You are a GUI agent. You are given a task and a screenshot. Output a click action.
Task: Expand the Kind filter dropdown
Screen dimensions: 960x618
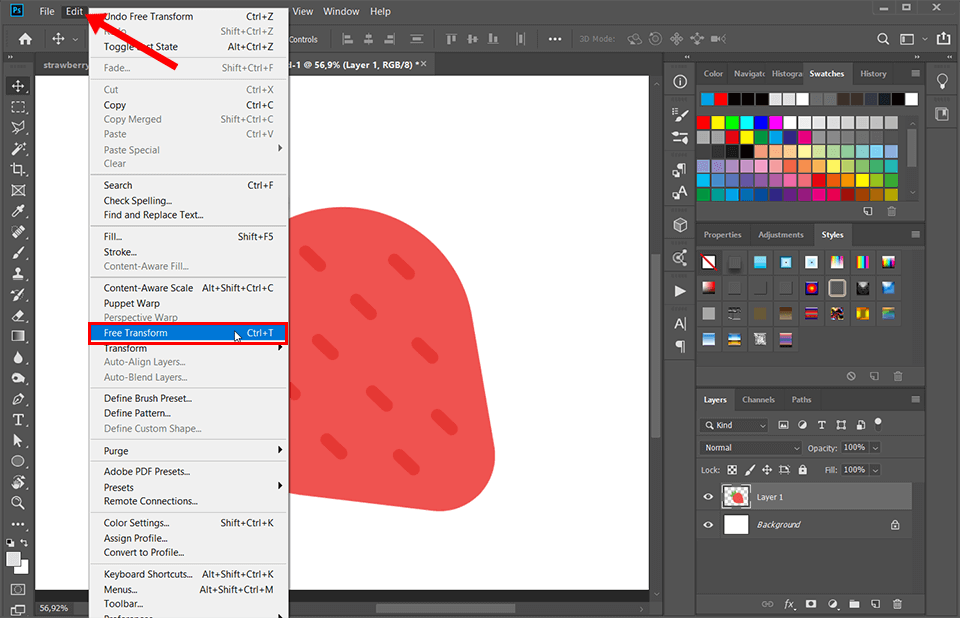pos(734,425)
